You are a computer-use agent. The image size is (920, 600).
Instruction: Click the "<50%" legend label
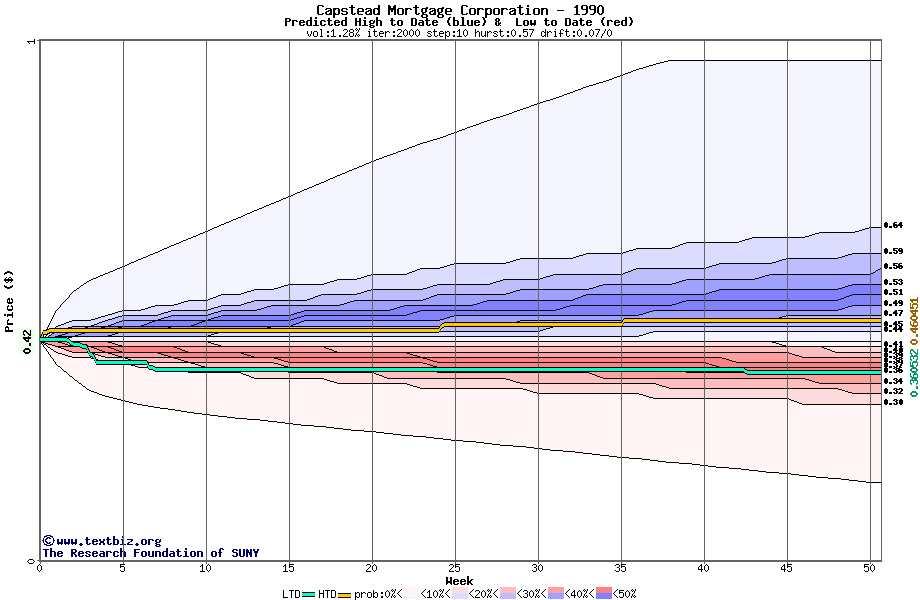[x=624, y=594]
